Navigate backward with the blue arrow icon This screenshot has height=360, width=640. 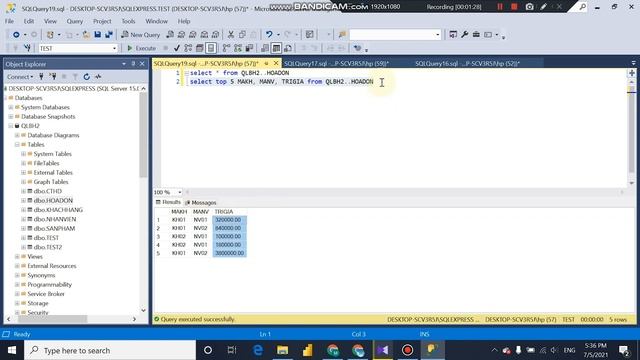tap(16, 35)
